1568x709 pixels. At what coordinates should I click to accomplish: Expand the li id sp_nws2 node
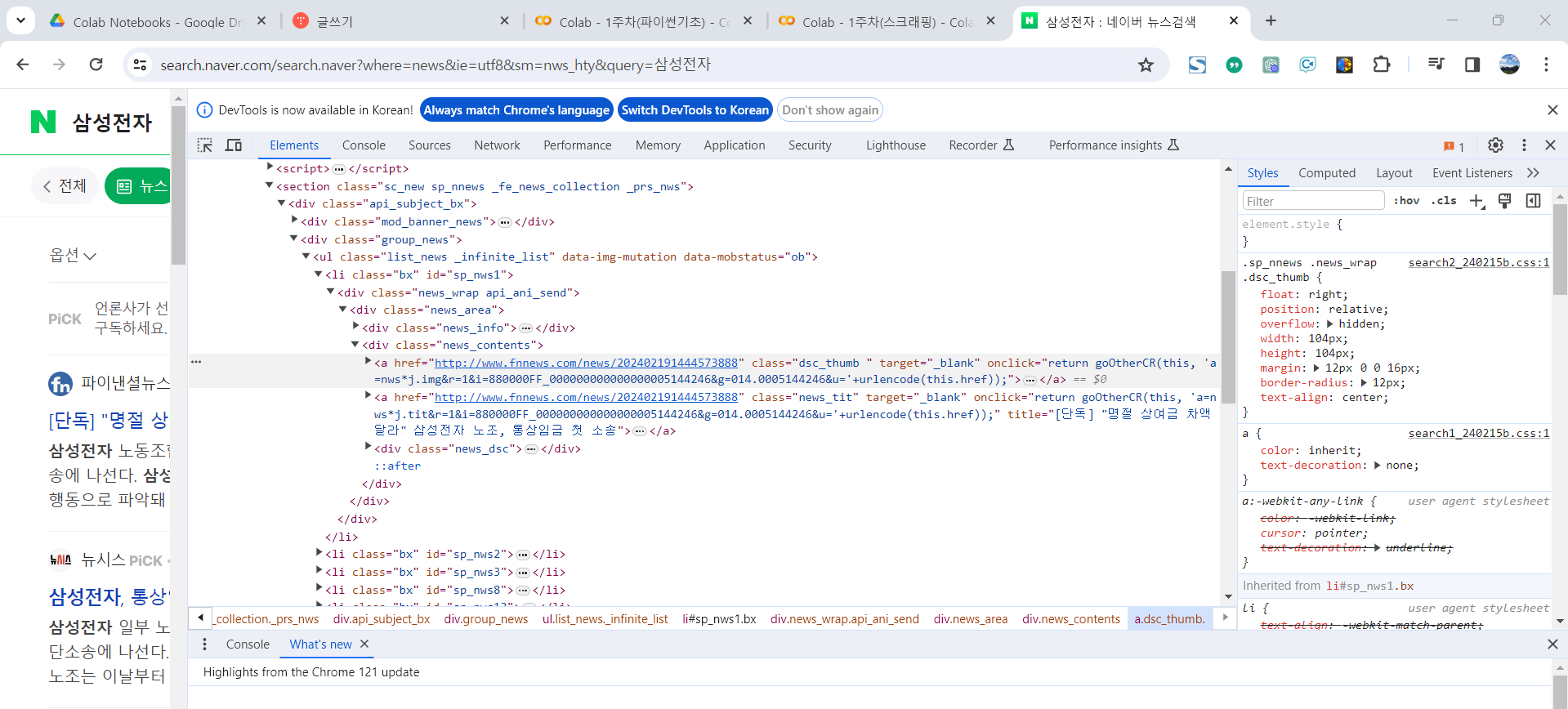pos(319,553)
